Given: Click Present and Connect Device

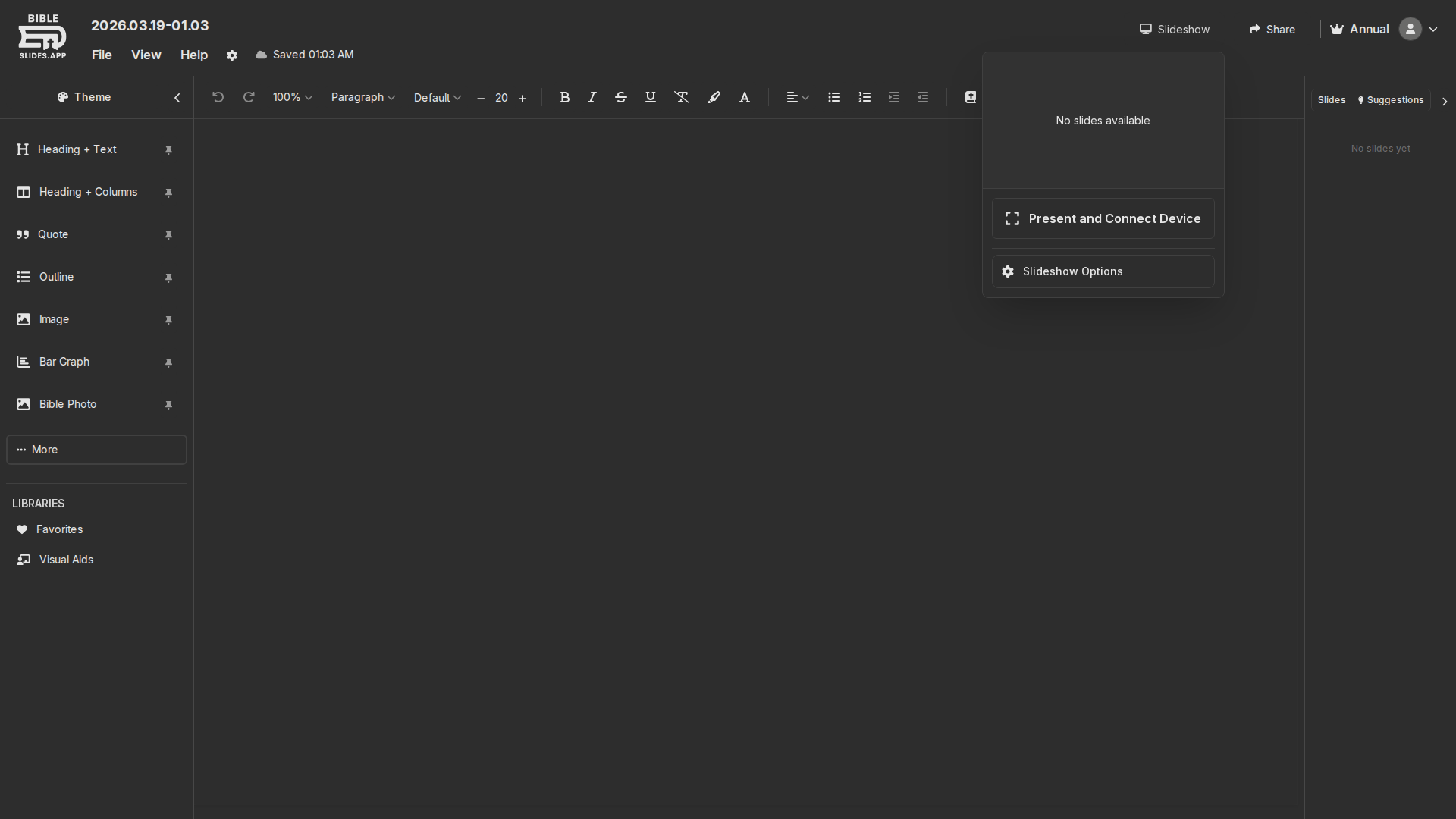Looking at the screenshot, I should pyautogui.click(x=1103, y=218).
